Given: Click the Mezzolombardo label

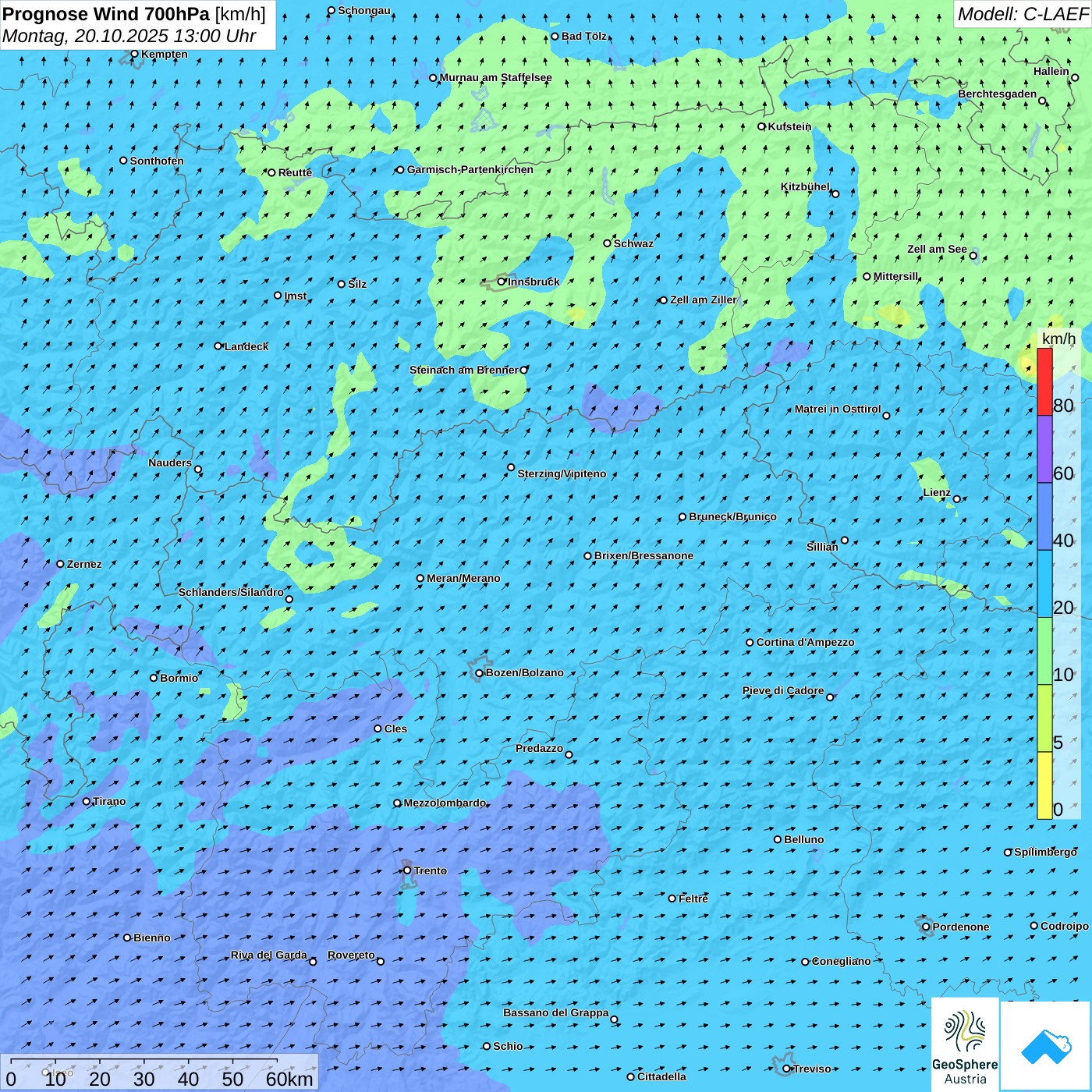Looking at the screenshot, I should [445, 803].
